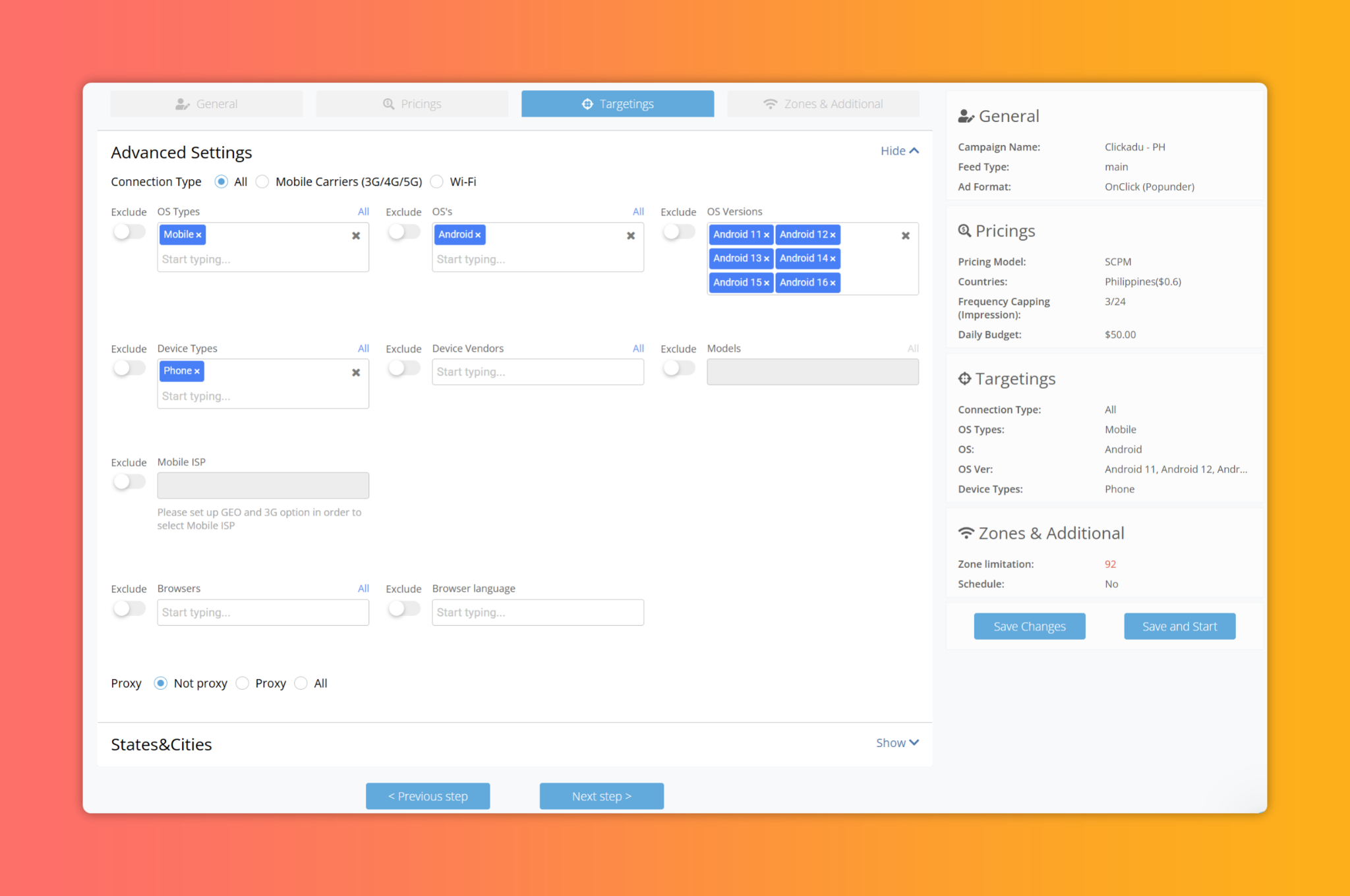This screenshot has height=896, width=1350.
Task: Open the Device Vendors selection field
Action: point(538,372)
